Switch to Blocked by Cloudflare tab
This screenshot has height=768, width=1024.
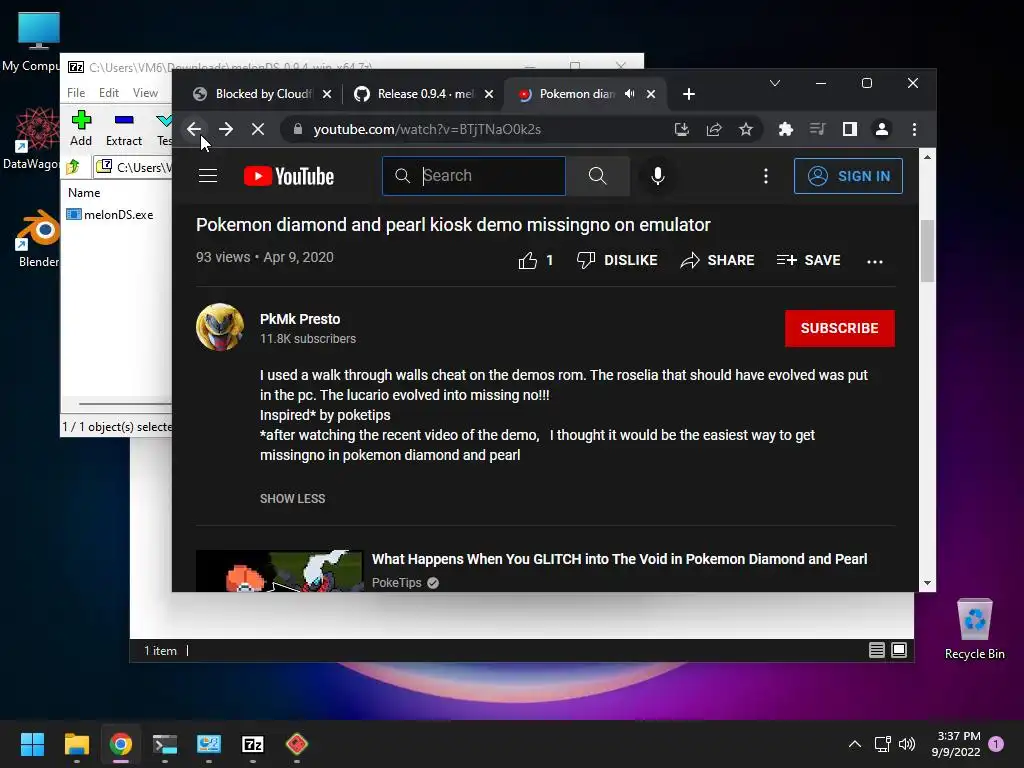[255, 94]
